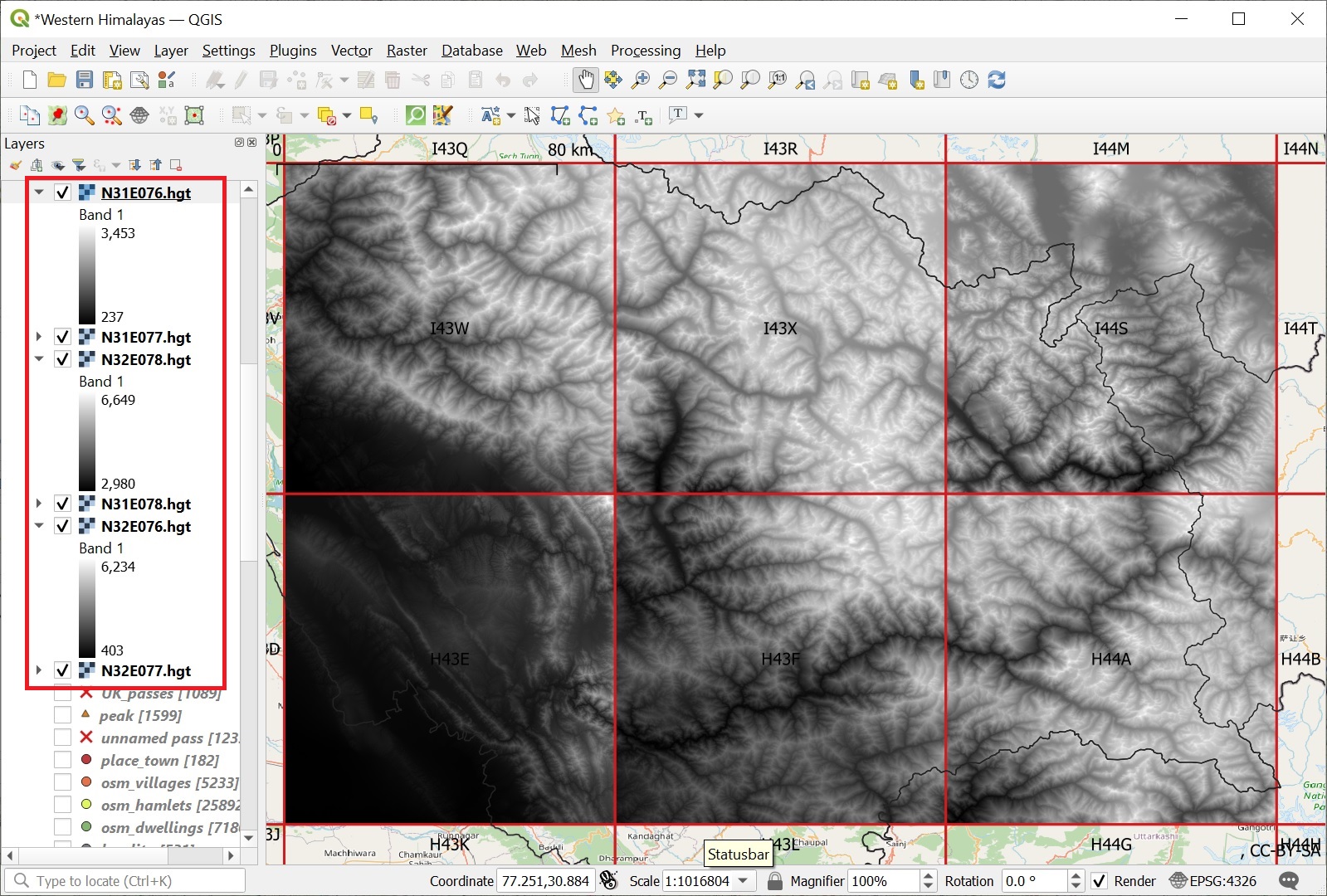Viewport: 1327px width, 896px height.
Task: Save the project with the floppy disk icon
Action: click(85, 80)
